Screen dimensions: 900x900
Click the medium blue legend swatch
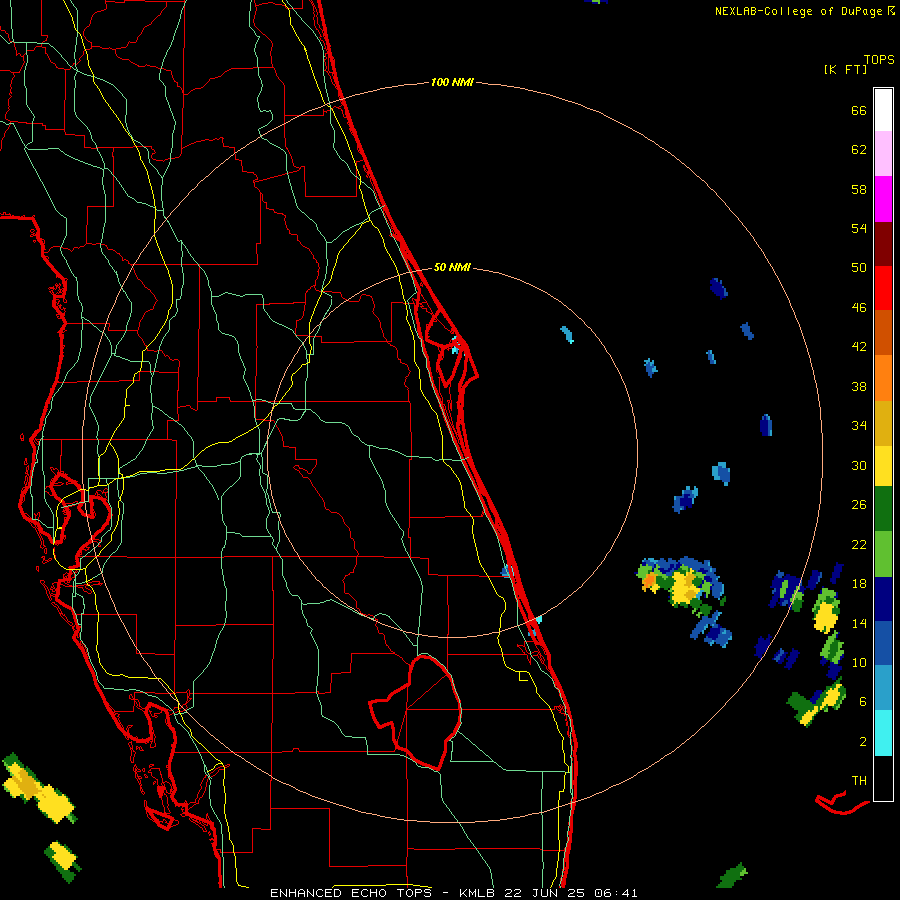883,643
